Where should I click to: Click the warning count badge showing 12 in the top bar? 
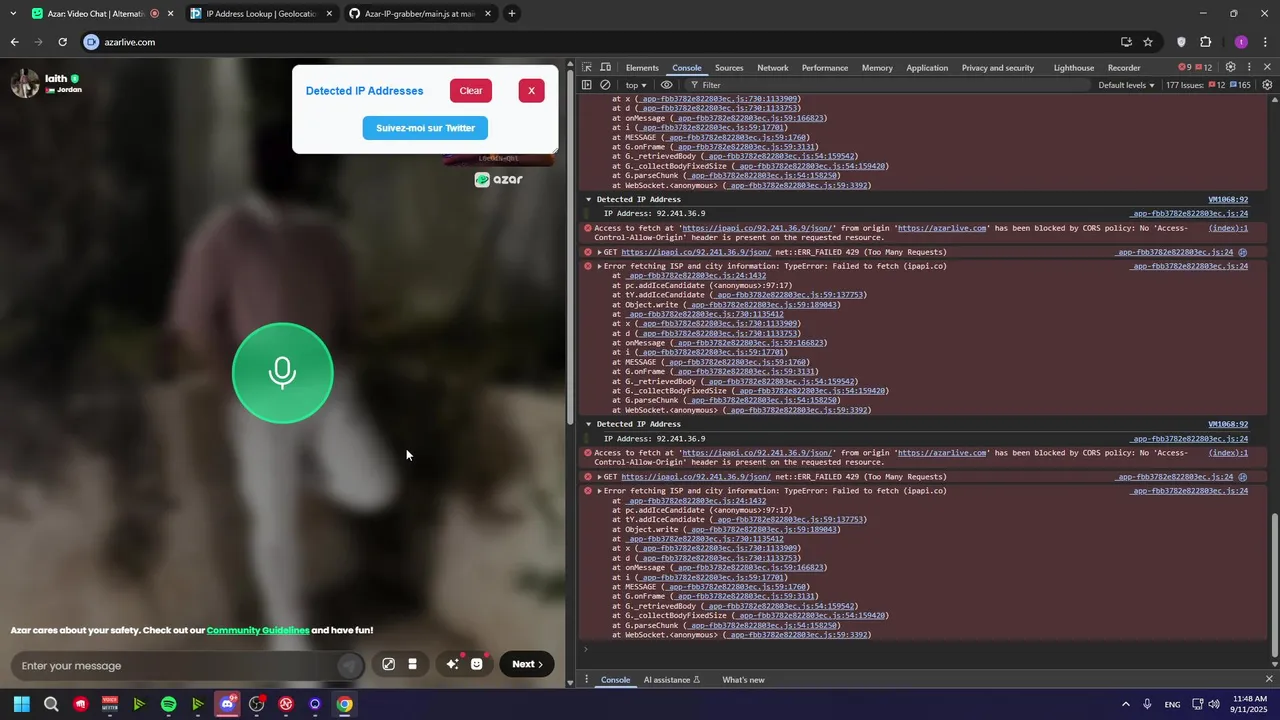point(1204,67)
